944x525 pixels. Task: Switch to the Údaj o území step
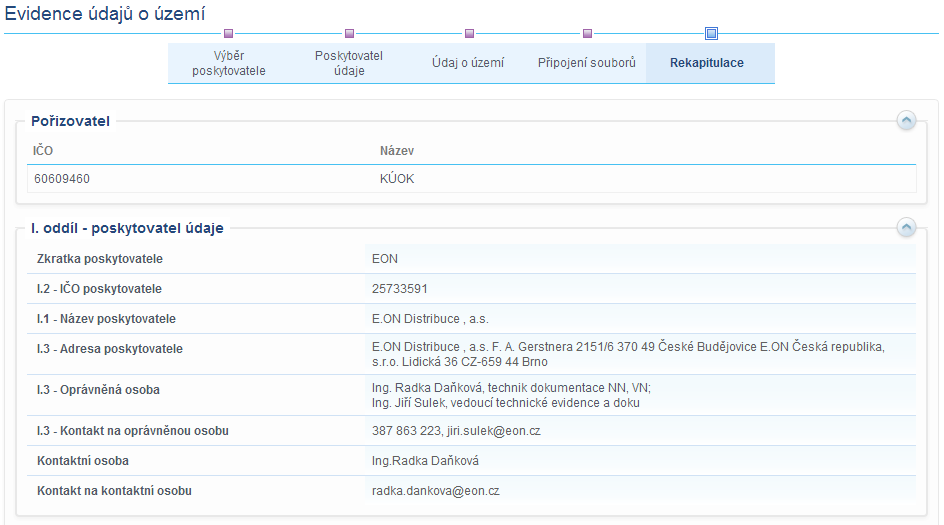pos(468,63)
